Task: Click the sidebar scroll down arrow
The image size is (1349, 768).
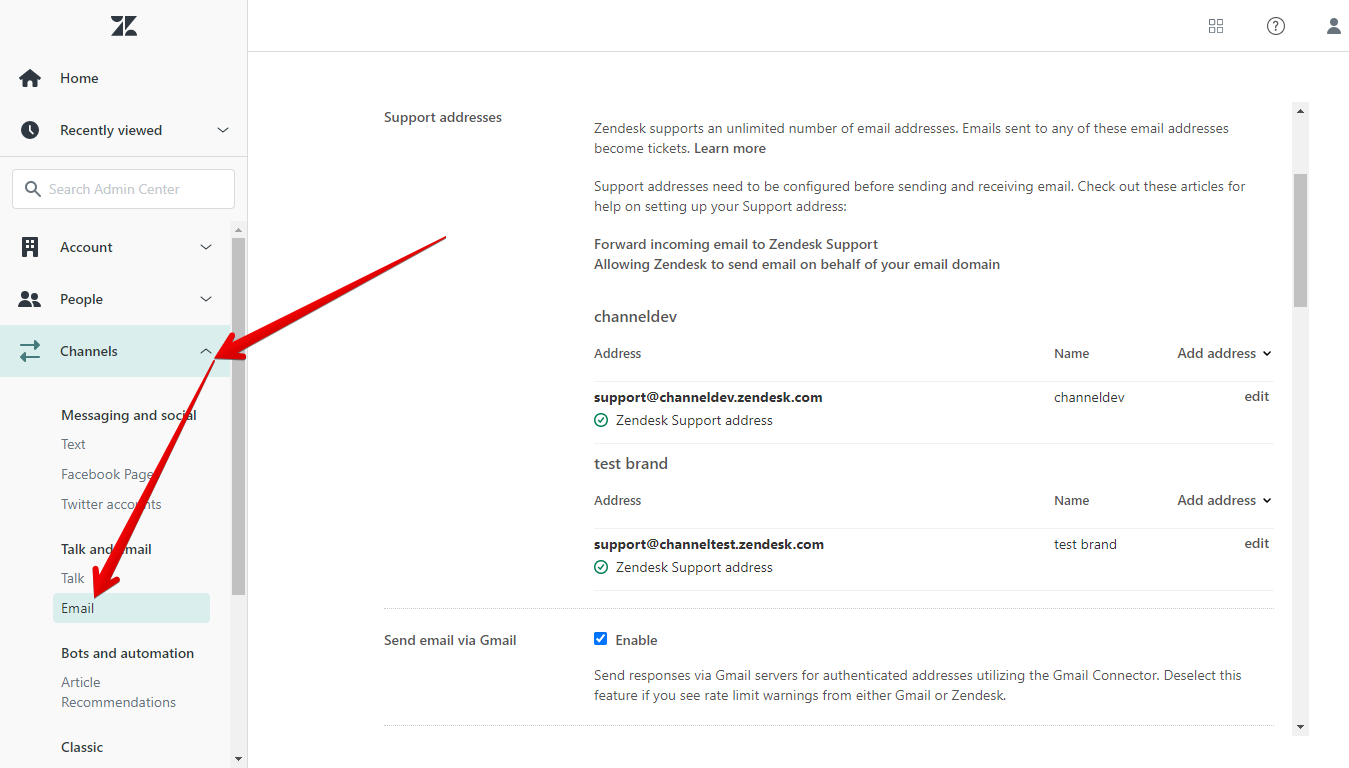Action: tap(238, 759)
